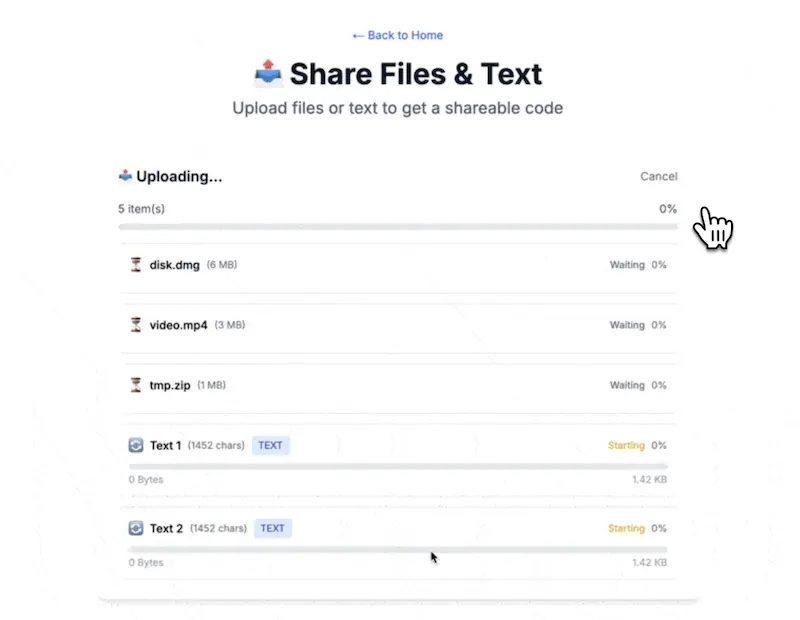
Task: Click the back arrow before Back to Home
Action: [358, 36]
